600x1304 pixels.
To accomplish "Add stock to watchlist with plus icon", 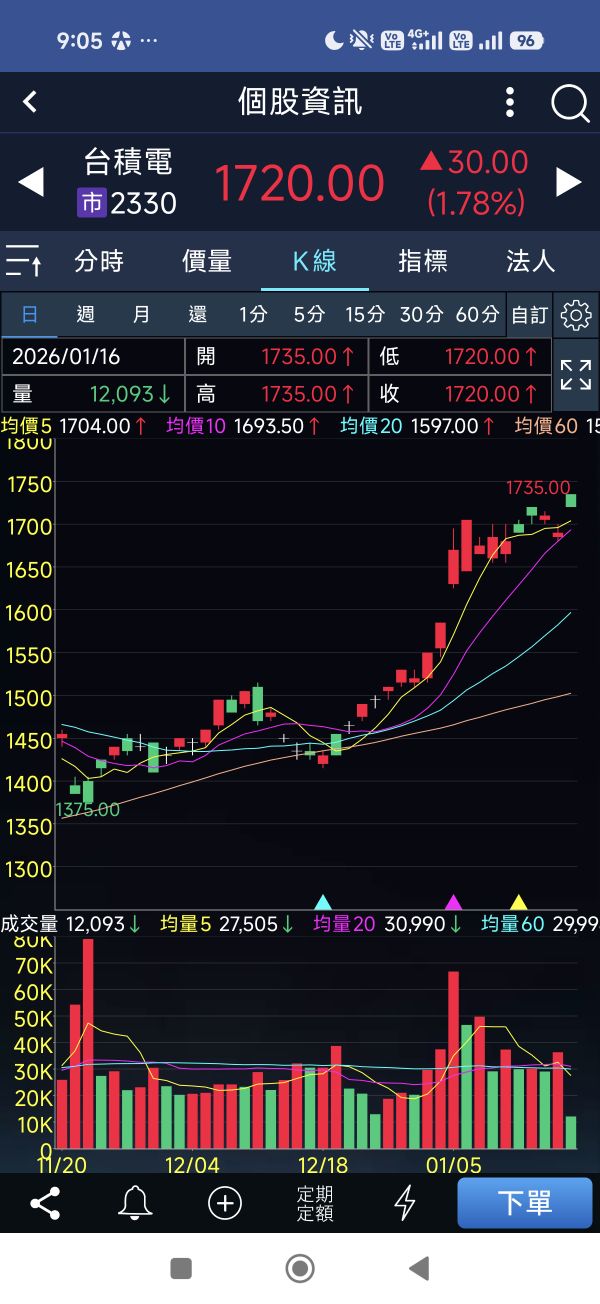I will coord(225,1203).
